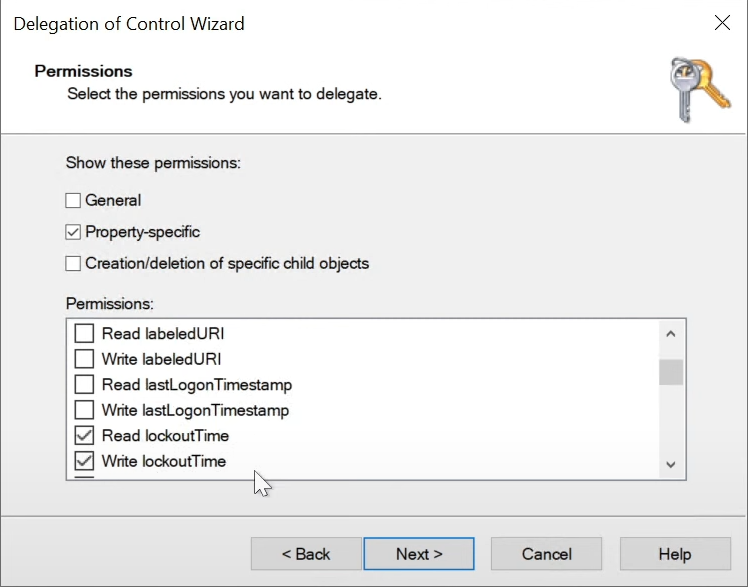
Task: Tick Creation/deletion of specific child objects
Action: pos(73,263)
